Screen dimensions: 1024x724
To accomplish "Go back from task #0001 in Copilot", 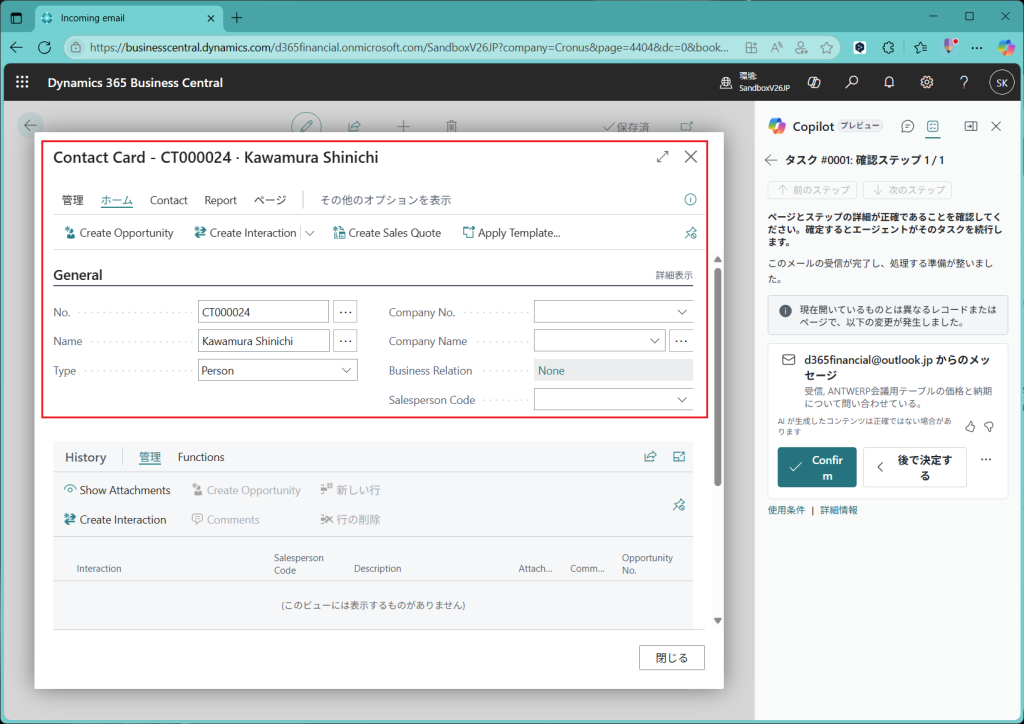I will (x=771, y=160).
